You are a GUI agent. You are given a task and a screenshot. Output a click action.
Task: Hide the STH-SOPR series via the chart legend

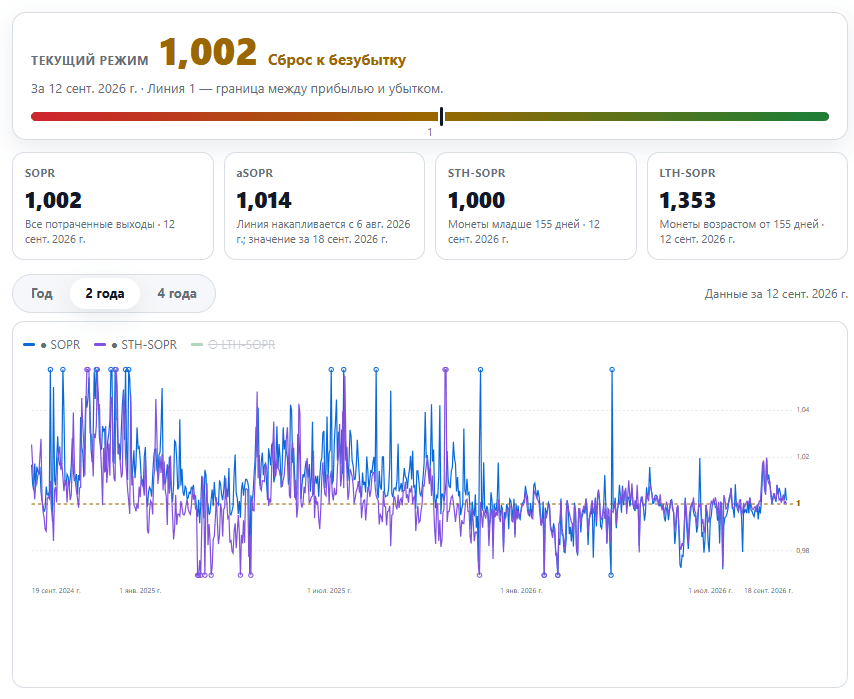point(136,345)
